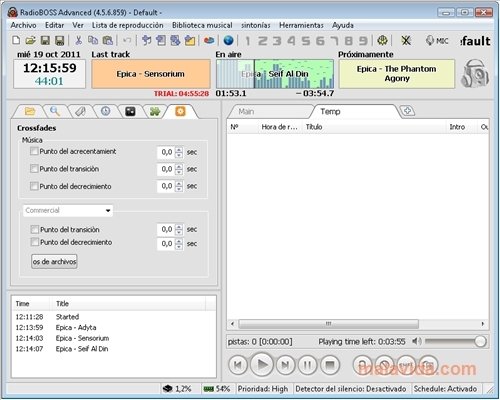This screenshot has height=400, width=500.
Task: Save the playlist with the first floppy disk icon
Action: pyautogui.click(x=45, y=41)
